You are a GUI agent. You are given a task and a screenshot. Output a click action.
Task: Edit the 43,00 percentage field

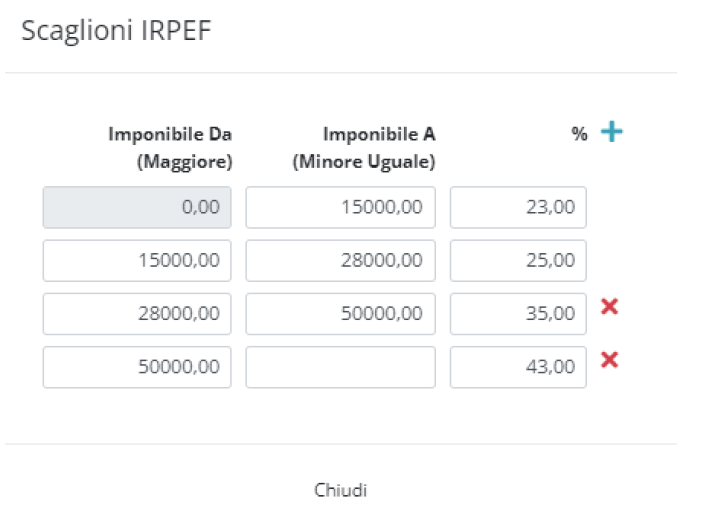click(518, 367)
